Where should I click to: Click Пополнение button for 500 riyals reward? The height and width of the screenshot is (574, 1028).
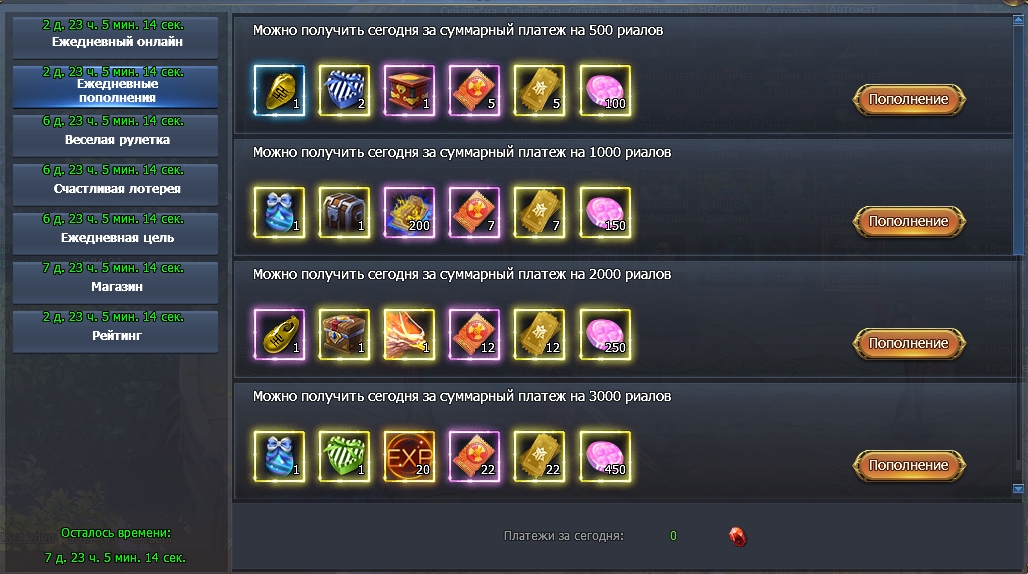[x=909, y=100]
